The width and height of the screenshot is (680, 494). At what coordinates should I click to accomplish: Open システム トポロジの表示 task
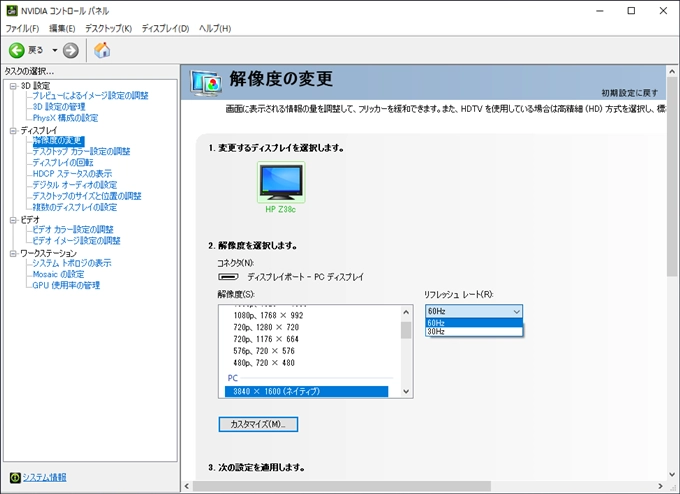point(72,263)
